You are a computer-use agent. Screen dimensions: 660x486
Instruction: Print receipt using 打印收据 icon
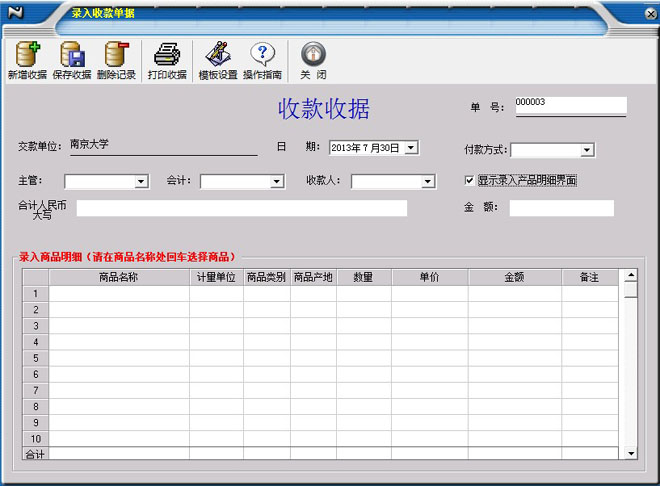pyautogui.click(x=167, y=55)
